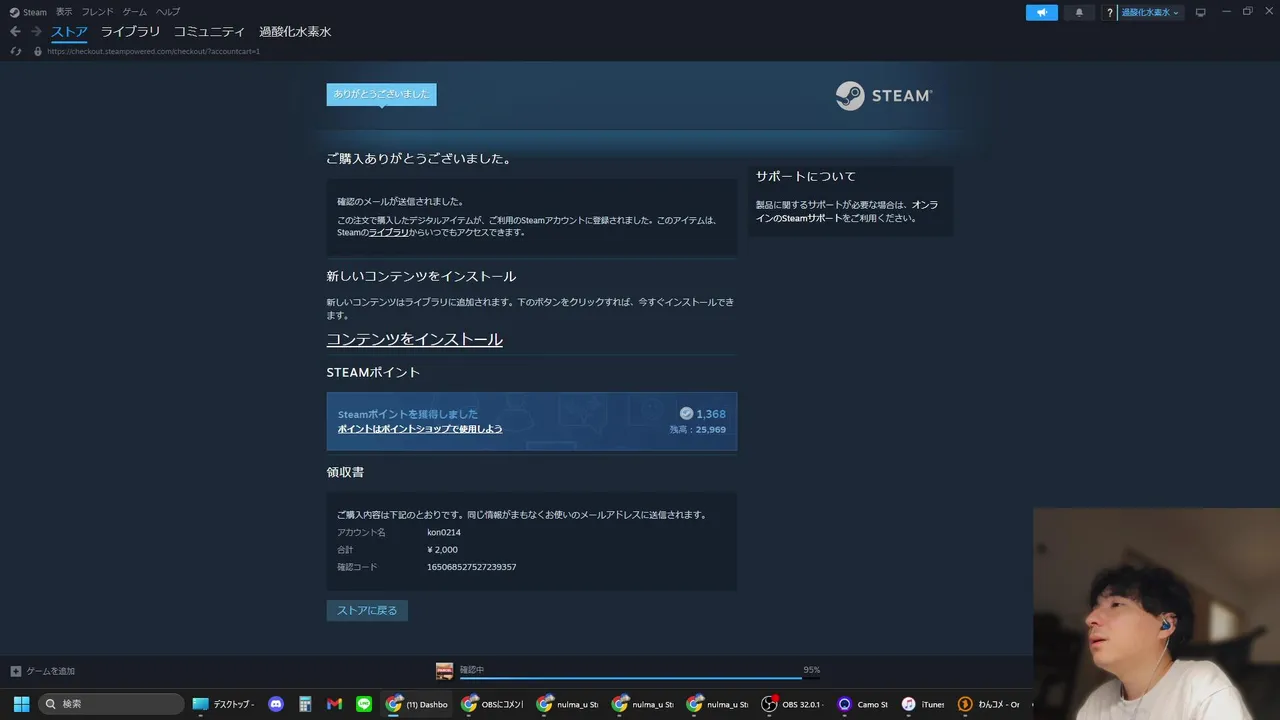Image resolution: width=1280 pixels, height=720 pixels.
Task: Click the ストアに戻る button
Action: [367, 610]
